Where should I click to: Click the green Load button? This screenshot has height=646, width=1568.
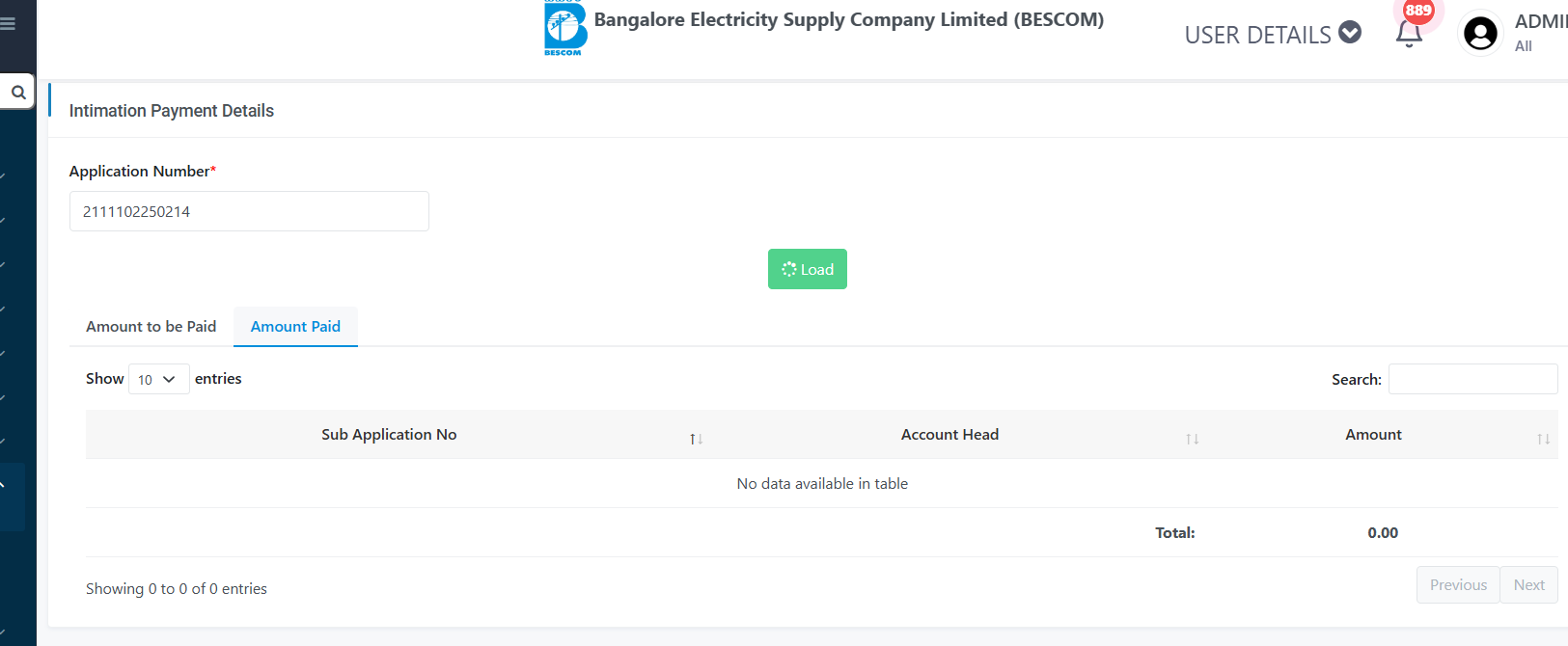pyautogui.click(x=808, y=269)
